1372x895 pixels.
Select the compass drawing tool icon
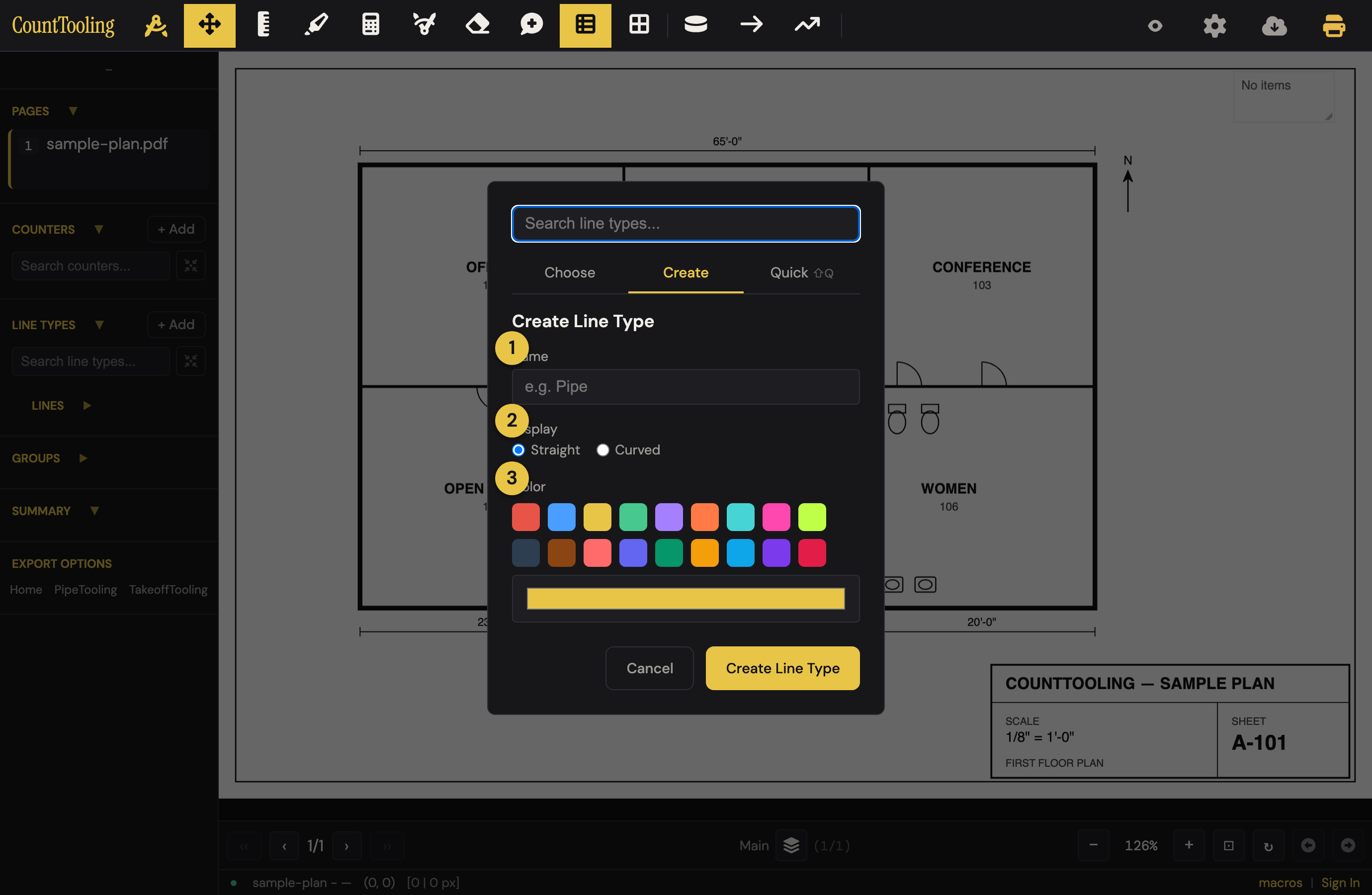[x=156, y=25]
